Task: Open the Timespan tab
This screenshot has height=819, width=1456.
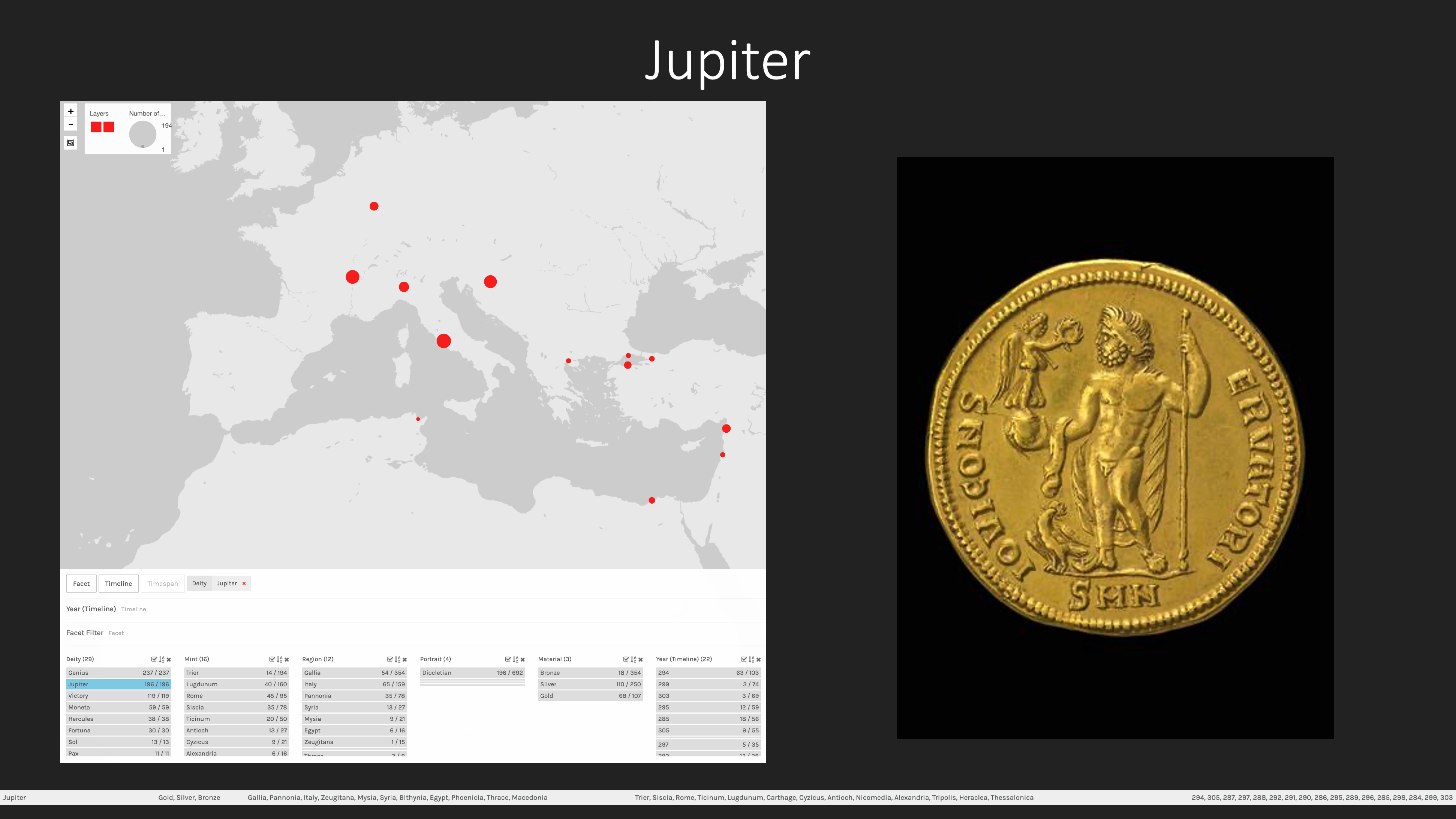Action: 162,583
